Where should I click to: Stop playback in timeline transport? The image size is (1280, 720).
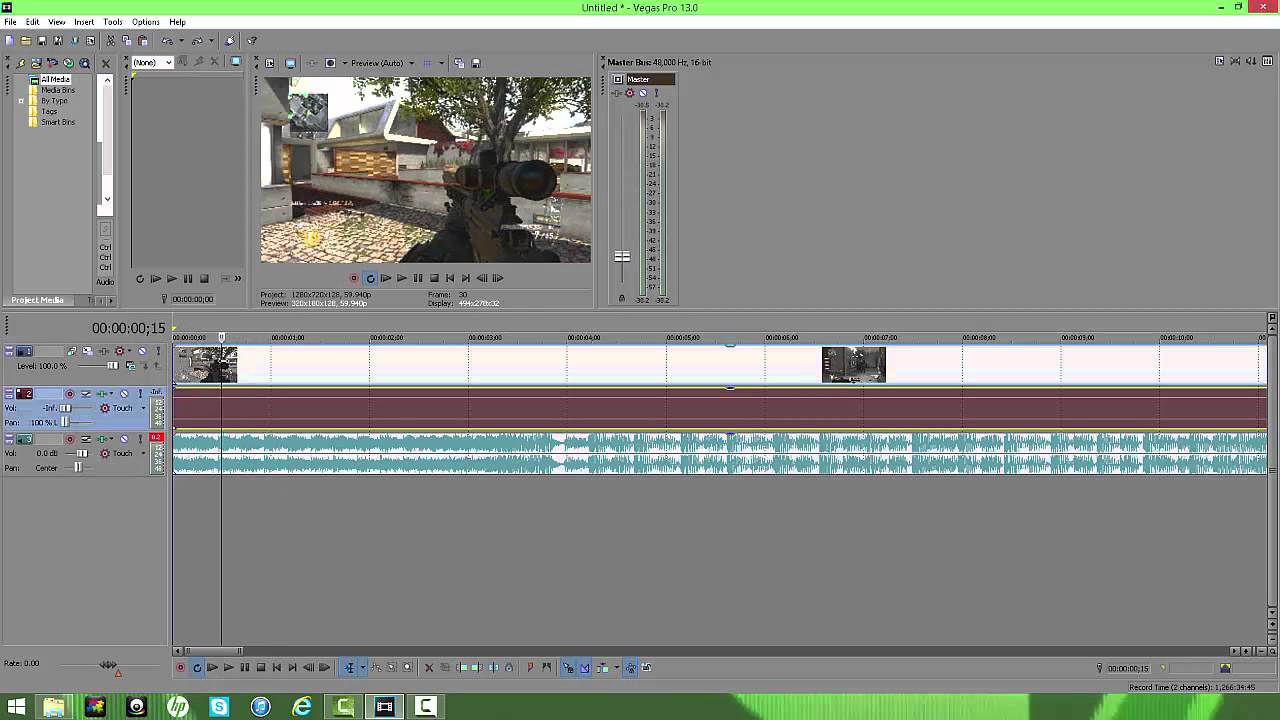click(x=261, y=667)
